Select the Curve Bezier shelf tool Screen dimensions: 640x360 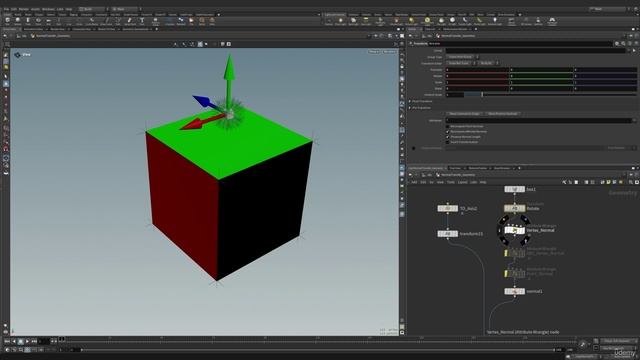tap(91, 21)
